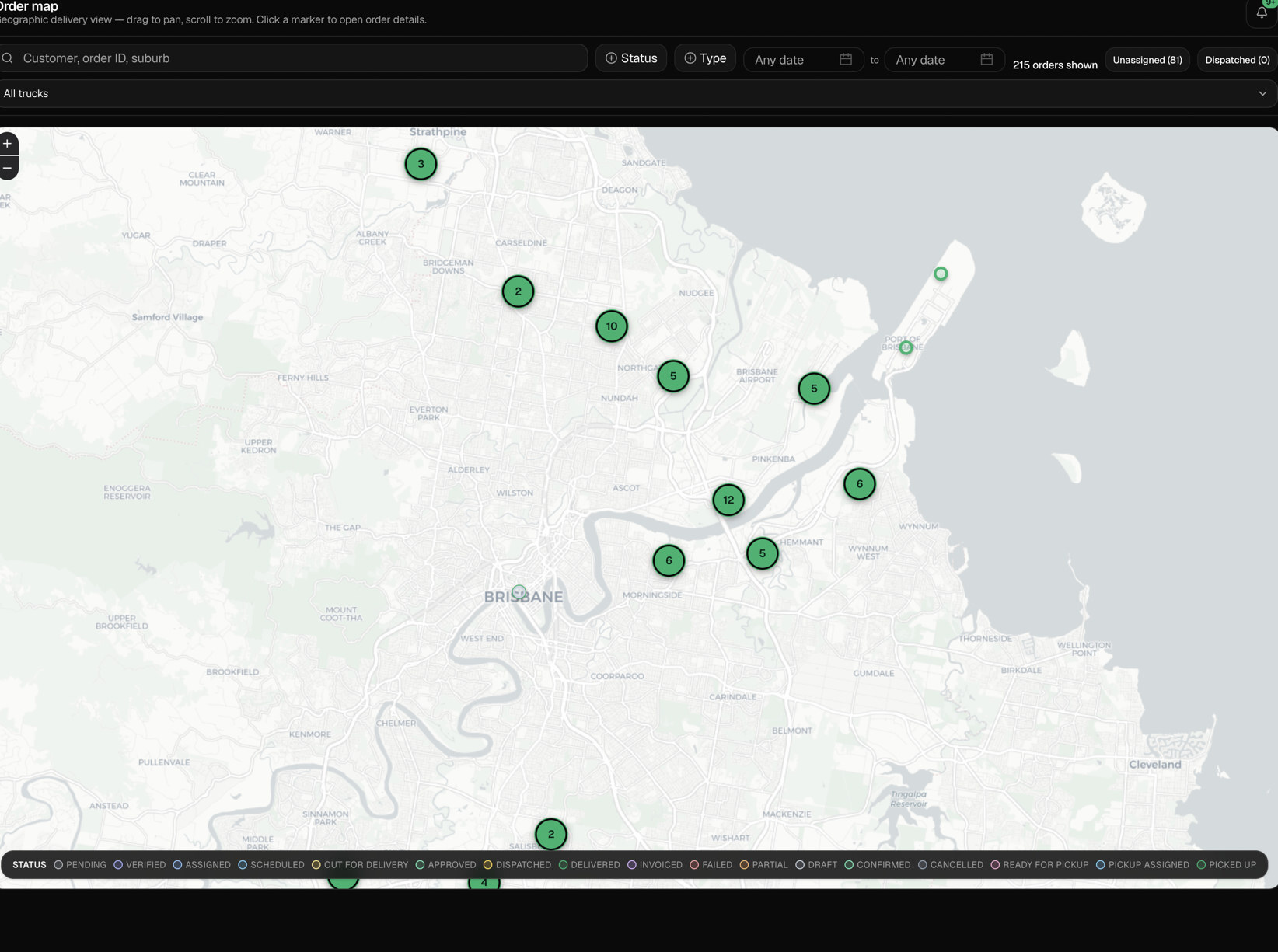The width and height of the screenshot is (1278, 952).
Task: Toggle ASSIGNED status in legend
Action: pos(202,865)
